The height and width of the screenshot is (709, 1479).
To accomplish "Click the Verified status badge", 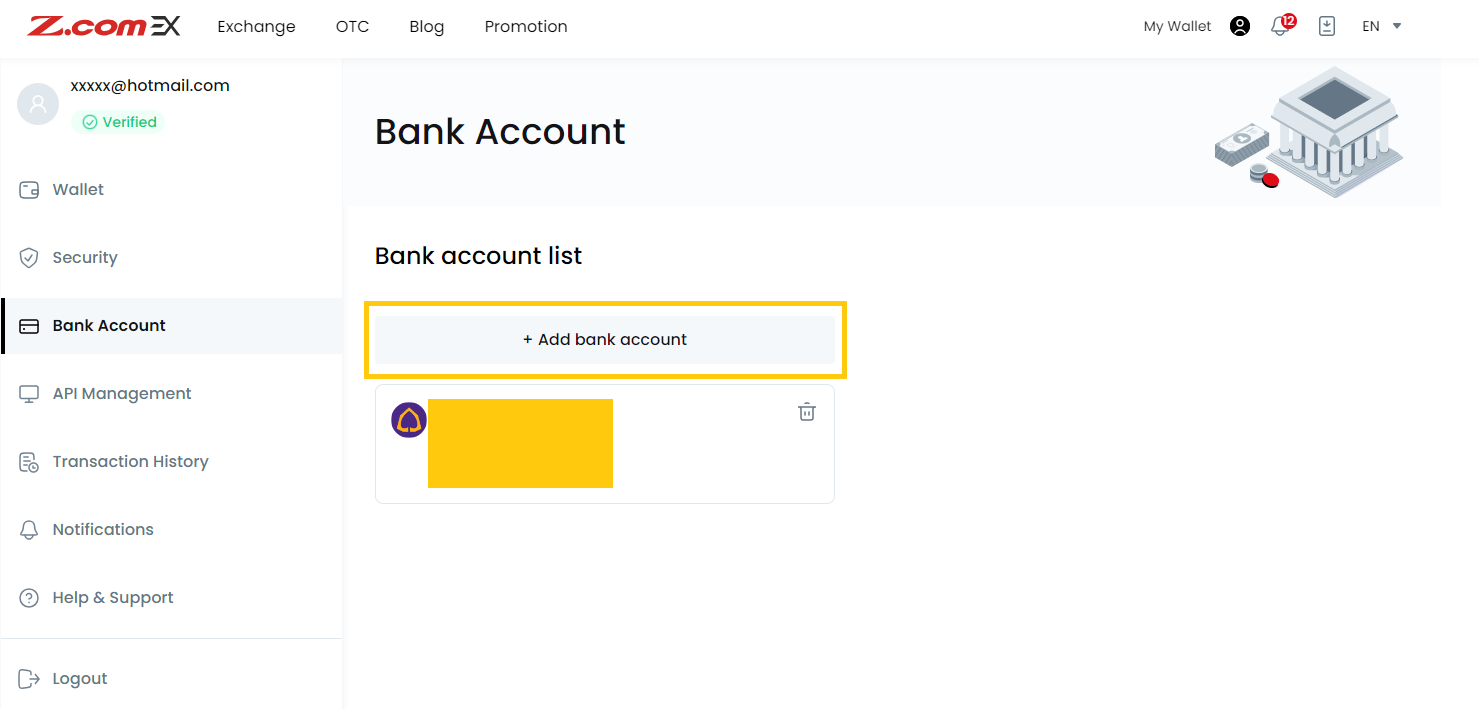I will pyautogui.click(x=117, y=121).
